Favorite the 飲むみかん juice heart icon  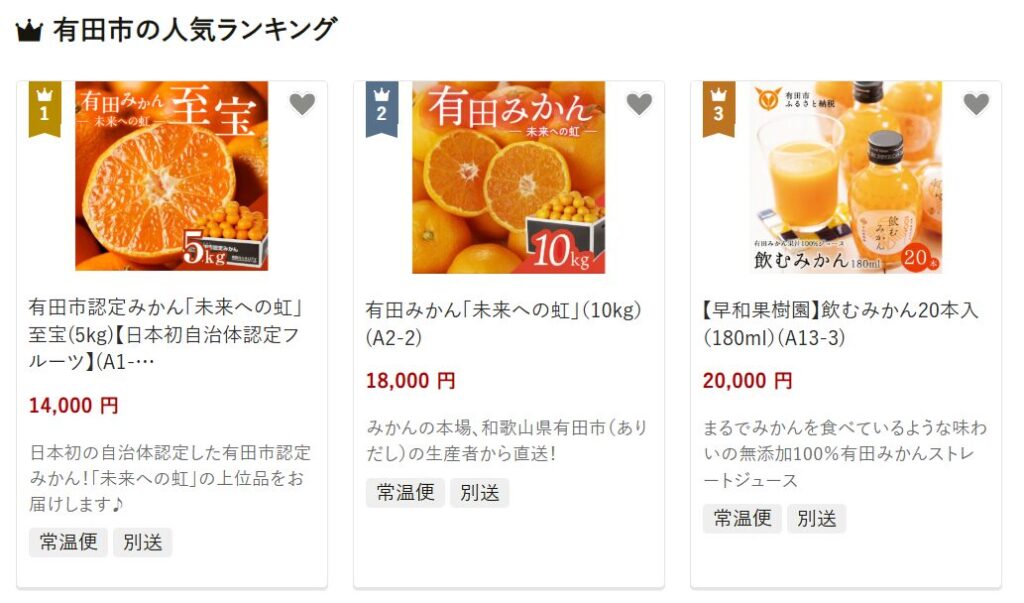(976, 104)
